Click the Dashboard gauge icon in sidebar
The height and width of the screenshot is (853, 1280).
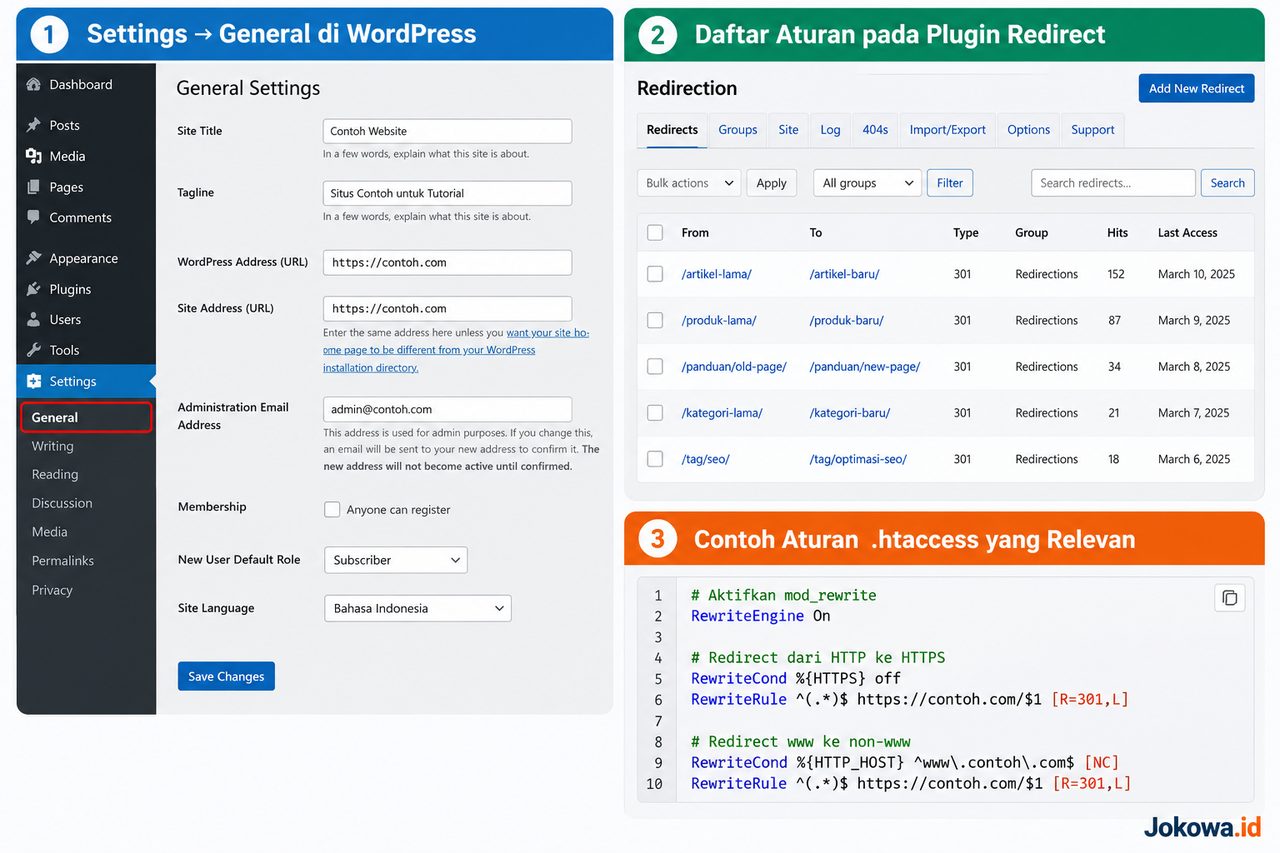pos(34,85)
